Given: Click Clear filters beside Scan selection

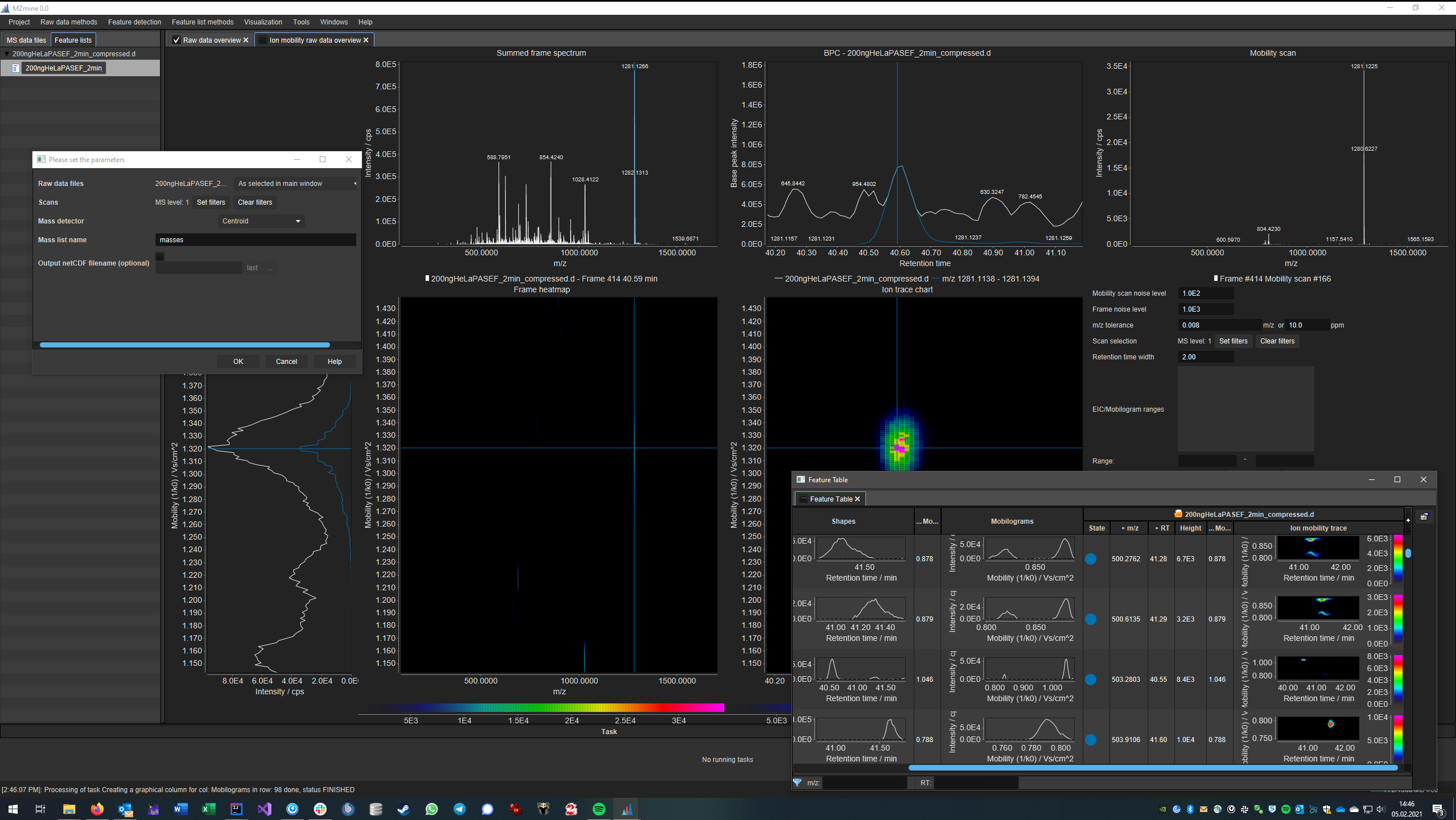Looking at the screenshot, I should click(1277, 341).
